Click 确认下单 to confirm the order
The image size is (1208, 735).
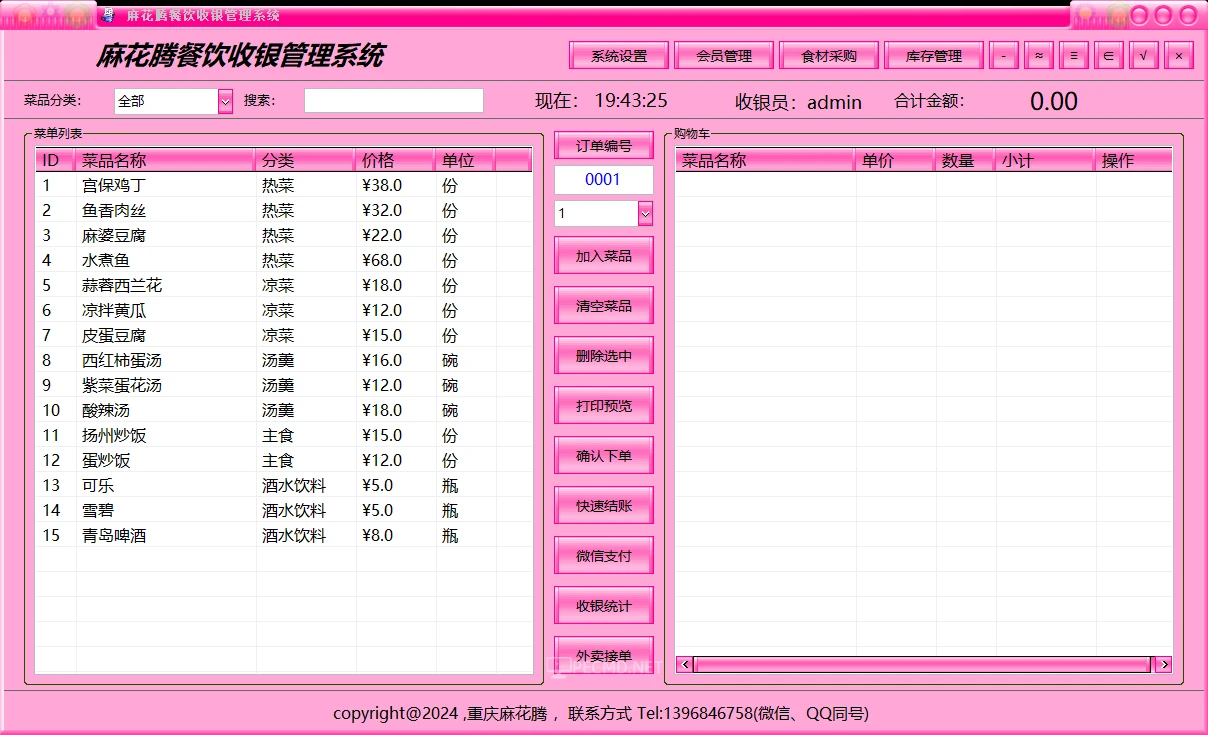603,455
